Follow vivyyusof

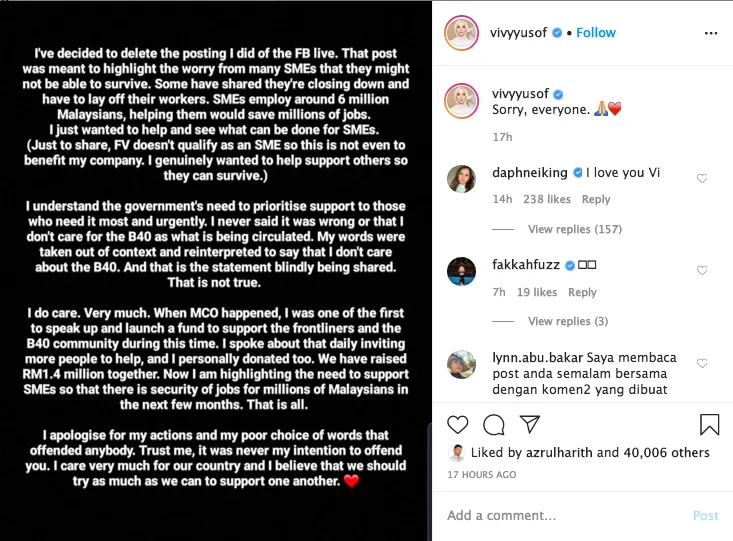pyautogui.click(x=596, y=32)
